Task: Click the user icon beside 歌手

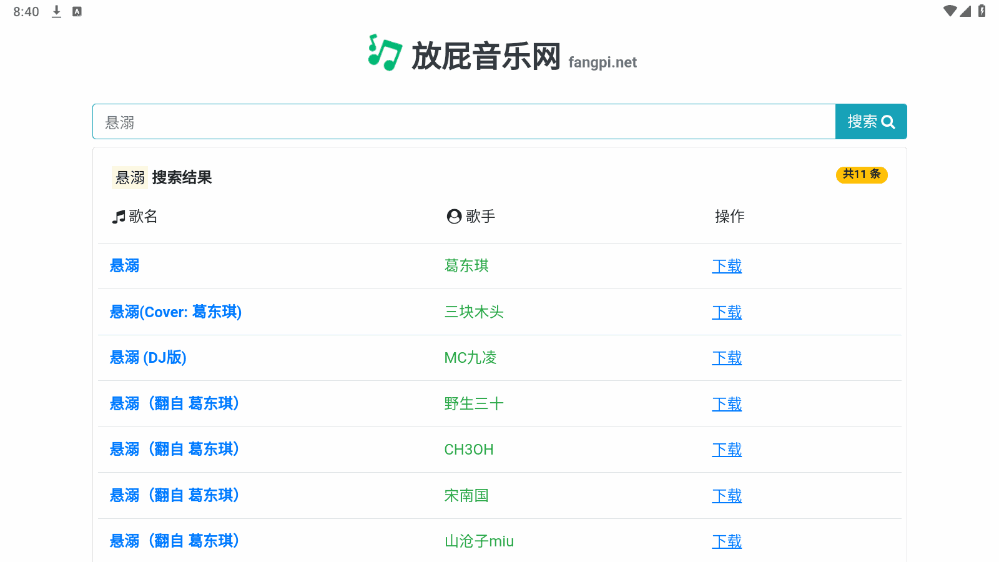Action: [x=454, y=217]
